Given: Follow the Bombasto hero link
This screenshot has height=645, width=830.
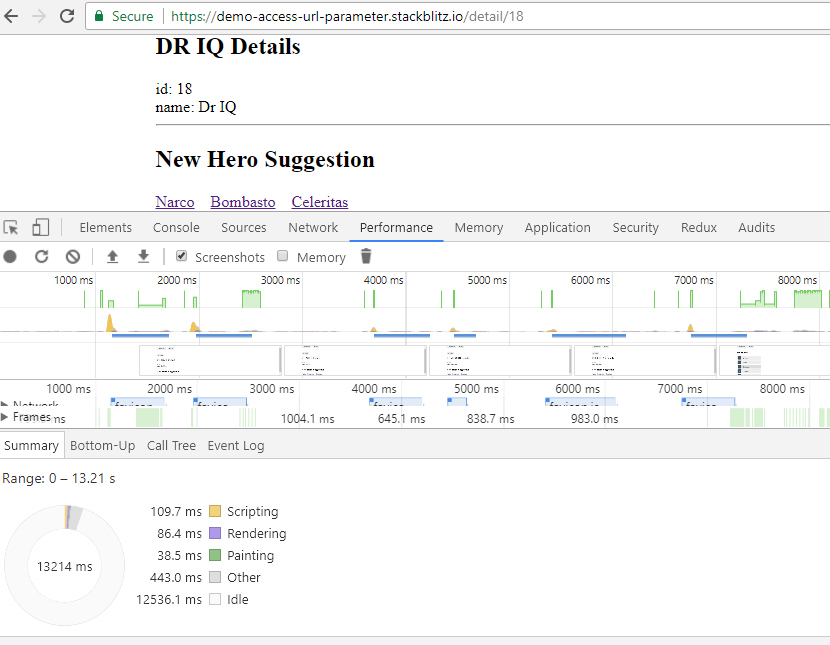Looking at the screenshot, I should pyautogui.click(x=243, y=202).
